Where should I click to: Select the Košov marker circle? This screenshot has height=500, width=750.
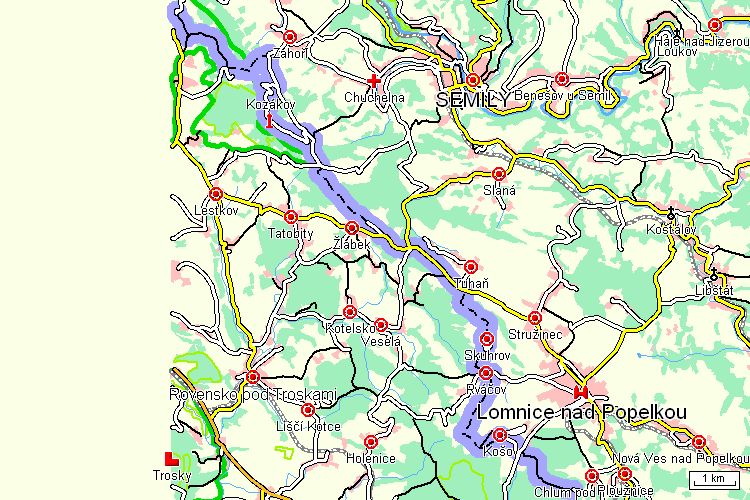pyautogui.click(x=500, y=435)
